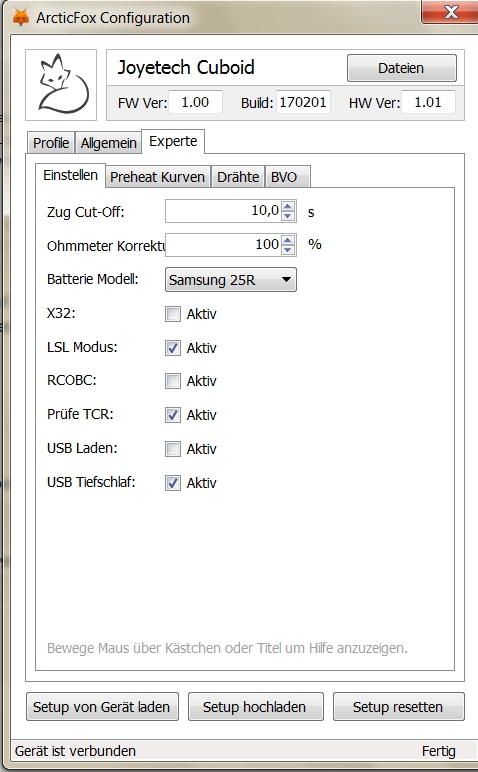Disable the LSL Modus checkbox
The height and width of the screenshot is (772, 478).
click(x=173, y=348)
